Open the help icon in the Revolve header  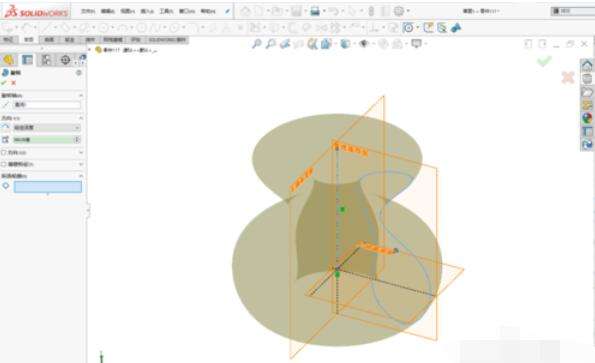coord(79,72)
